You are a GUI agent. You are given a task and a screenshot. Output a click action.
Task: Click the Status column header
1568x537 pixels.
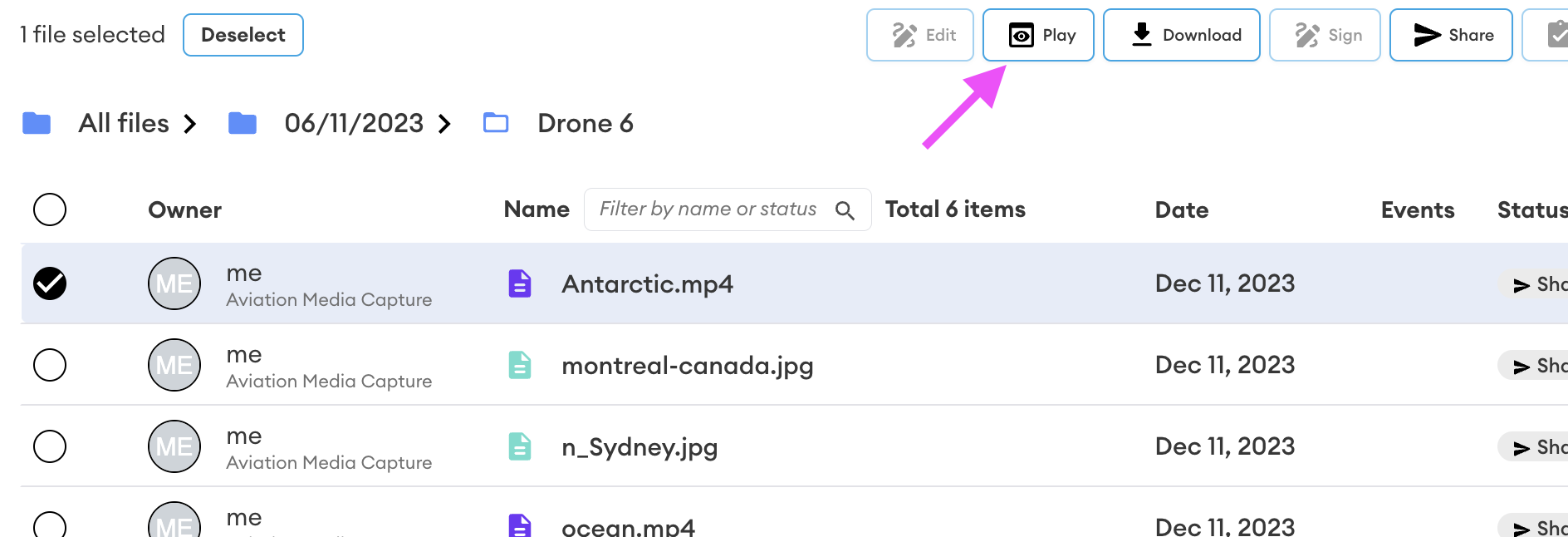pos(1532,210)
